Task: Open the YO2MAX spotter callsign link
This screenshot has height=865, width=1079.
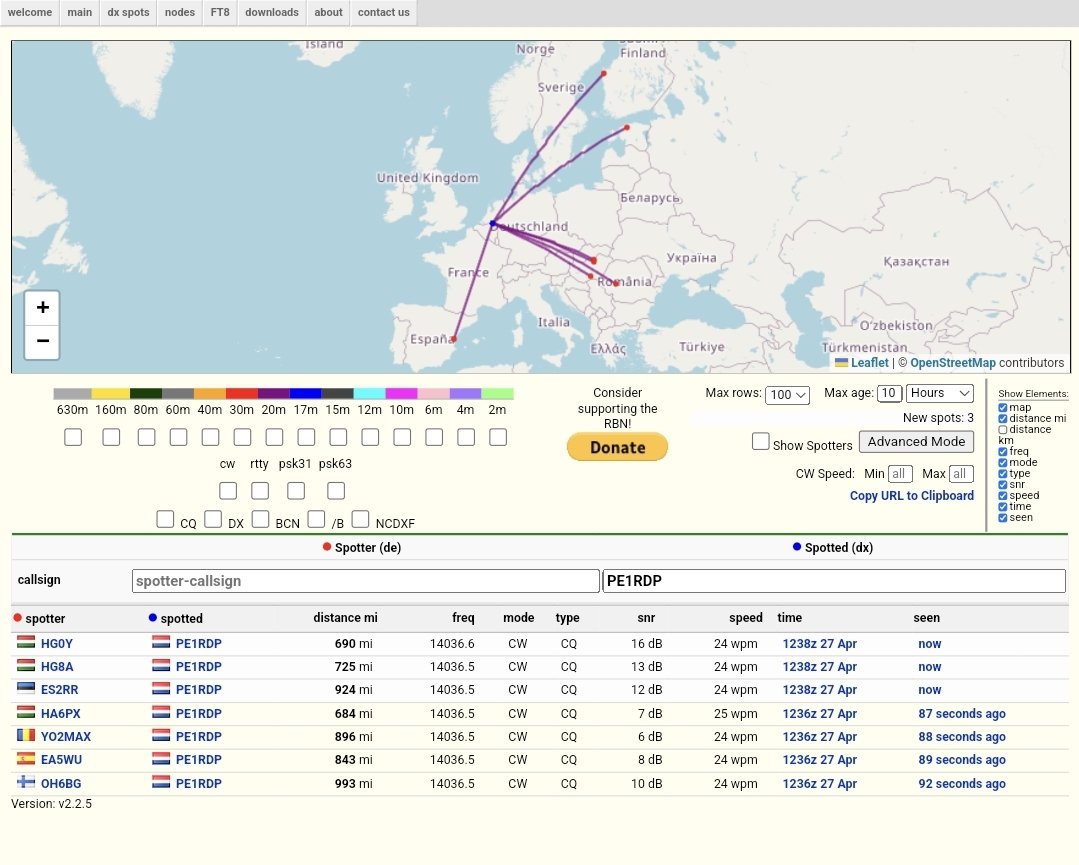Action: point(65,736)
